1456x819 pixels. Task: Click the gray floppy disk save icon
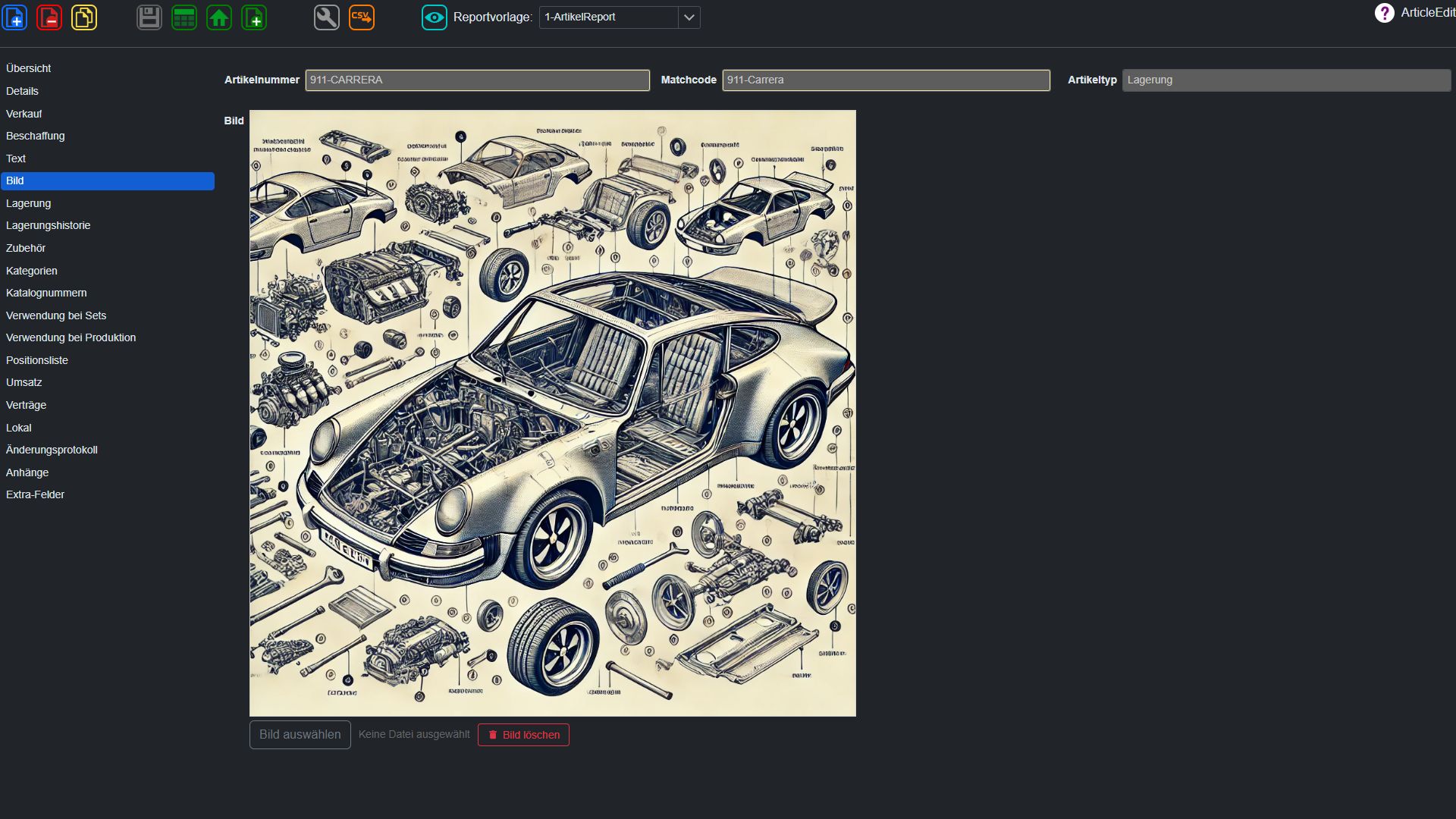pyautogui.click(x=149, y=17)
